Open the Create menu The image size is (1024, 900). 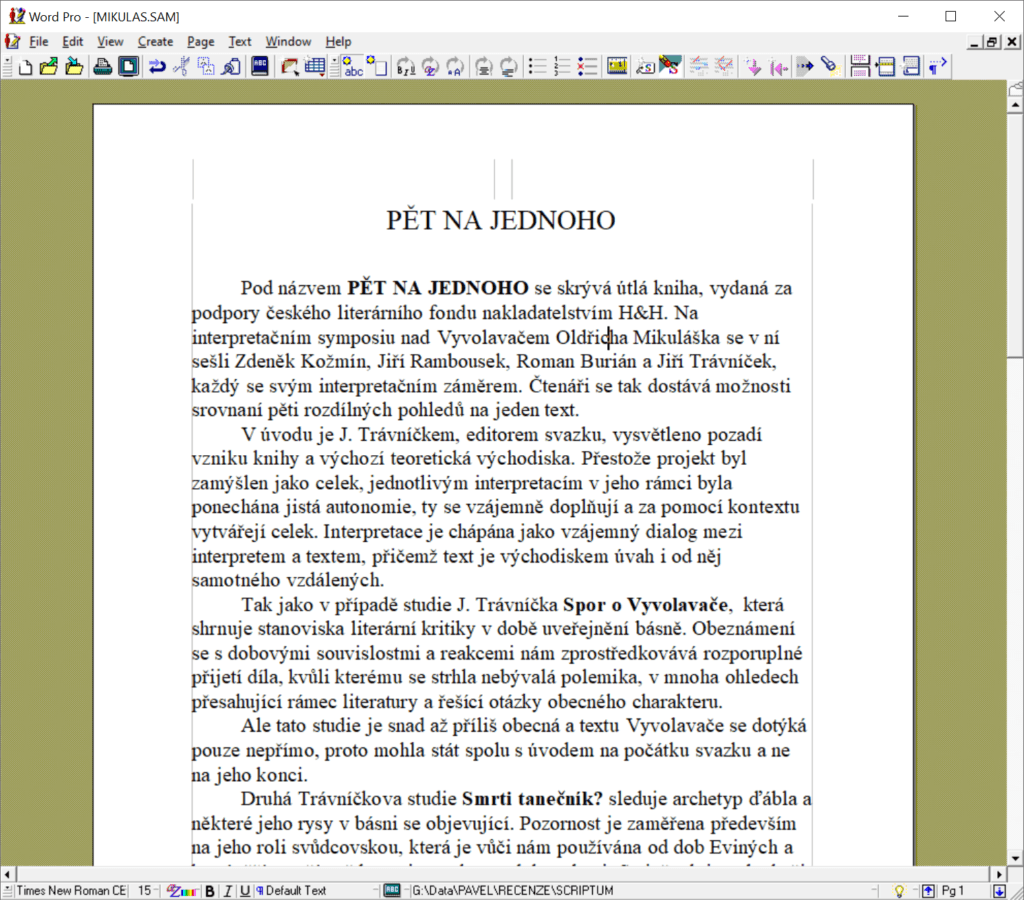[155, 41]
